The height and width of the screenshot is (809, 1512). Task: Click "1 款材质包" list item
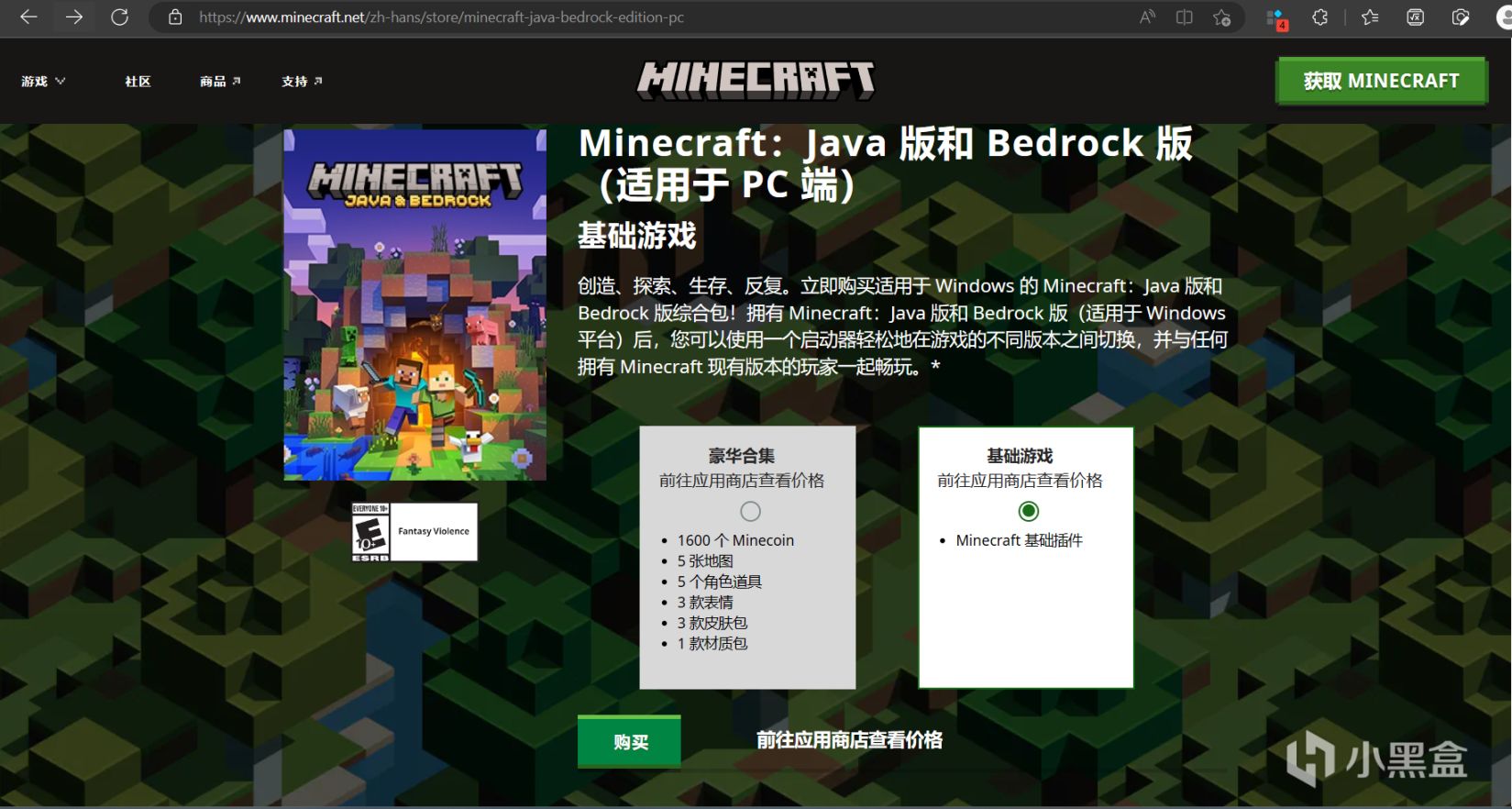coord(712,644)
